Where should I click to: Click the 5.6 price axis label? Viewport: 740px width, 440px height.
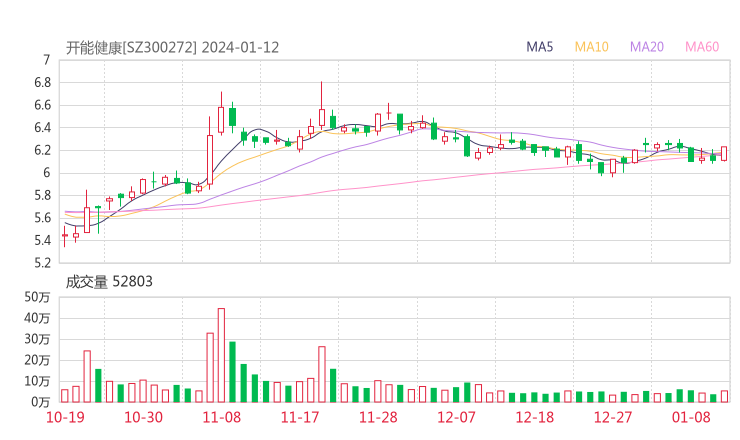click(42, 218)
